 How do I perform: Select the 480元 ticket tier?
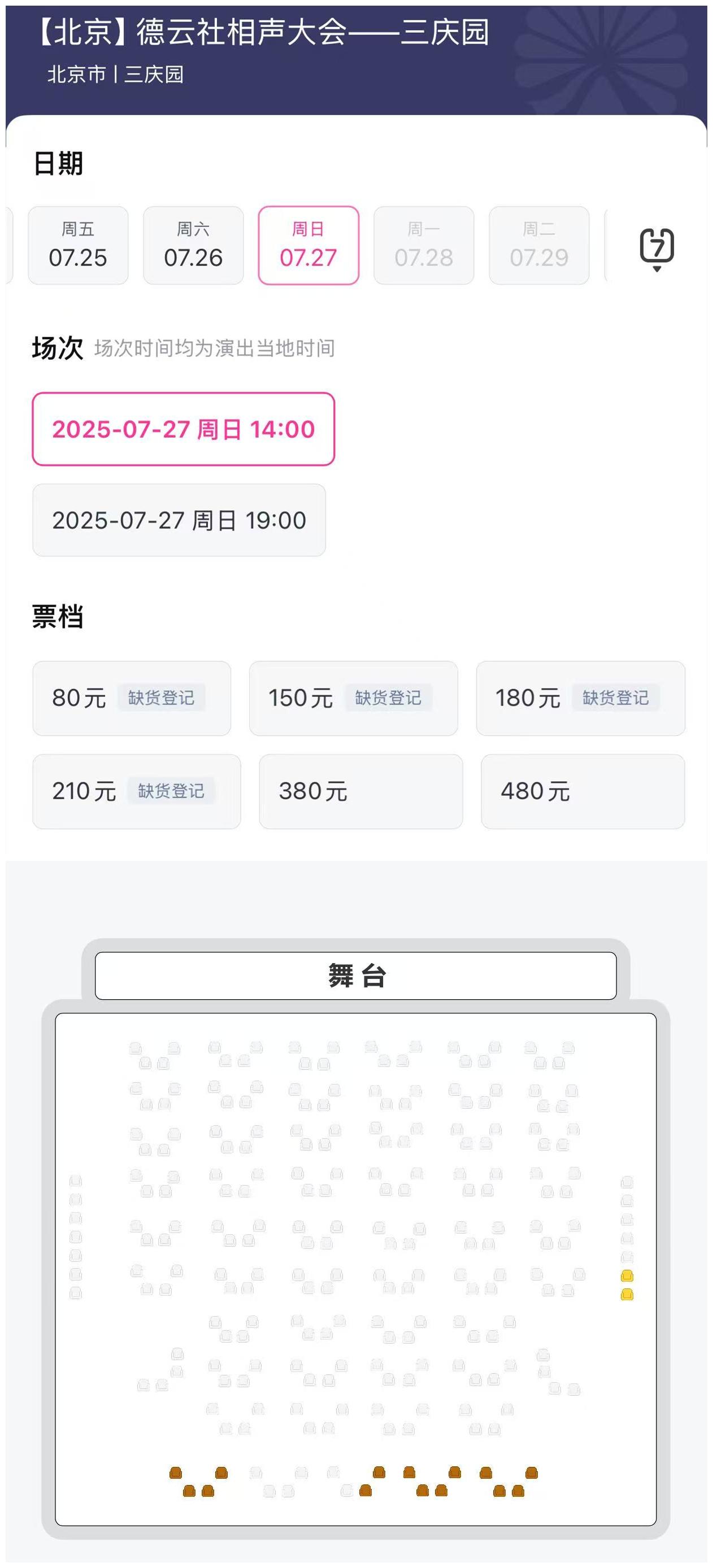pos(582,791)
